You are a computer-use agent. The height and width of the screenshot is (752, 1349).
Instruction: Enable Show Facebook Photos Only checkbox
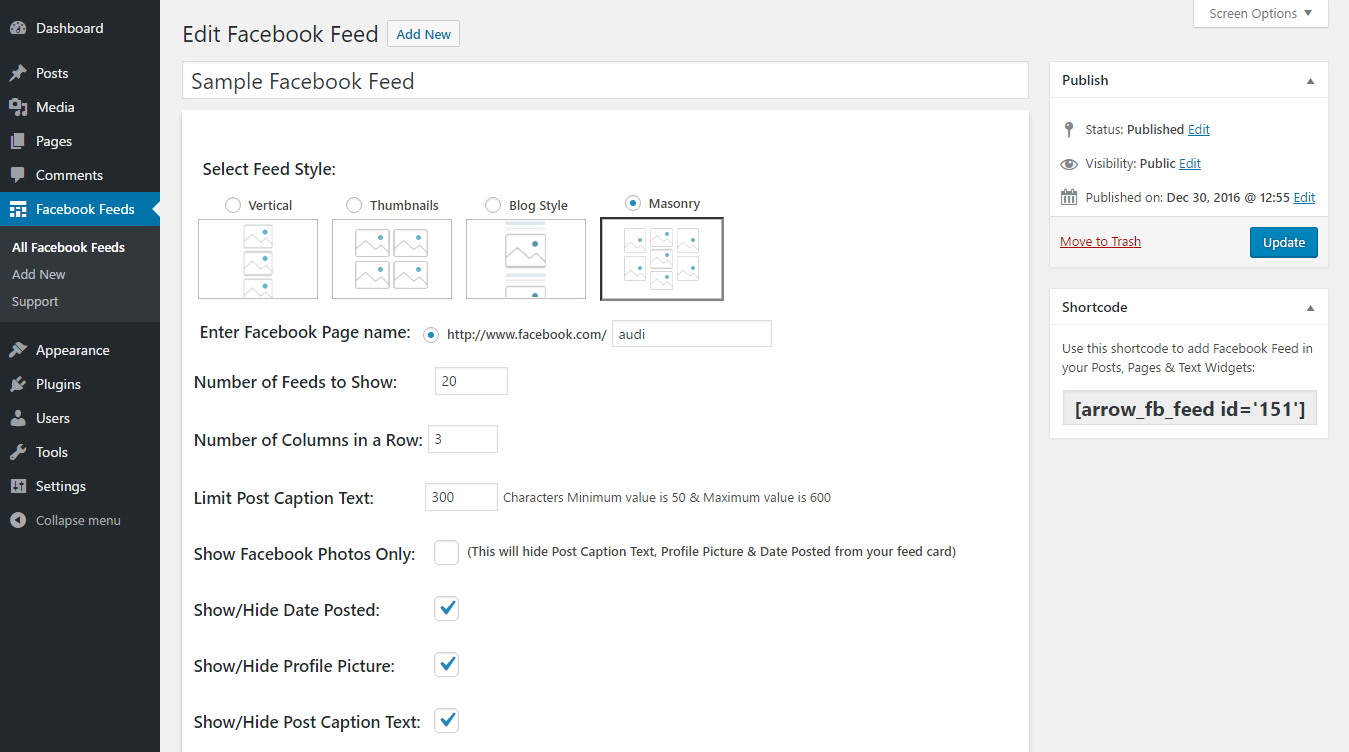446,552
